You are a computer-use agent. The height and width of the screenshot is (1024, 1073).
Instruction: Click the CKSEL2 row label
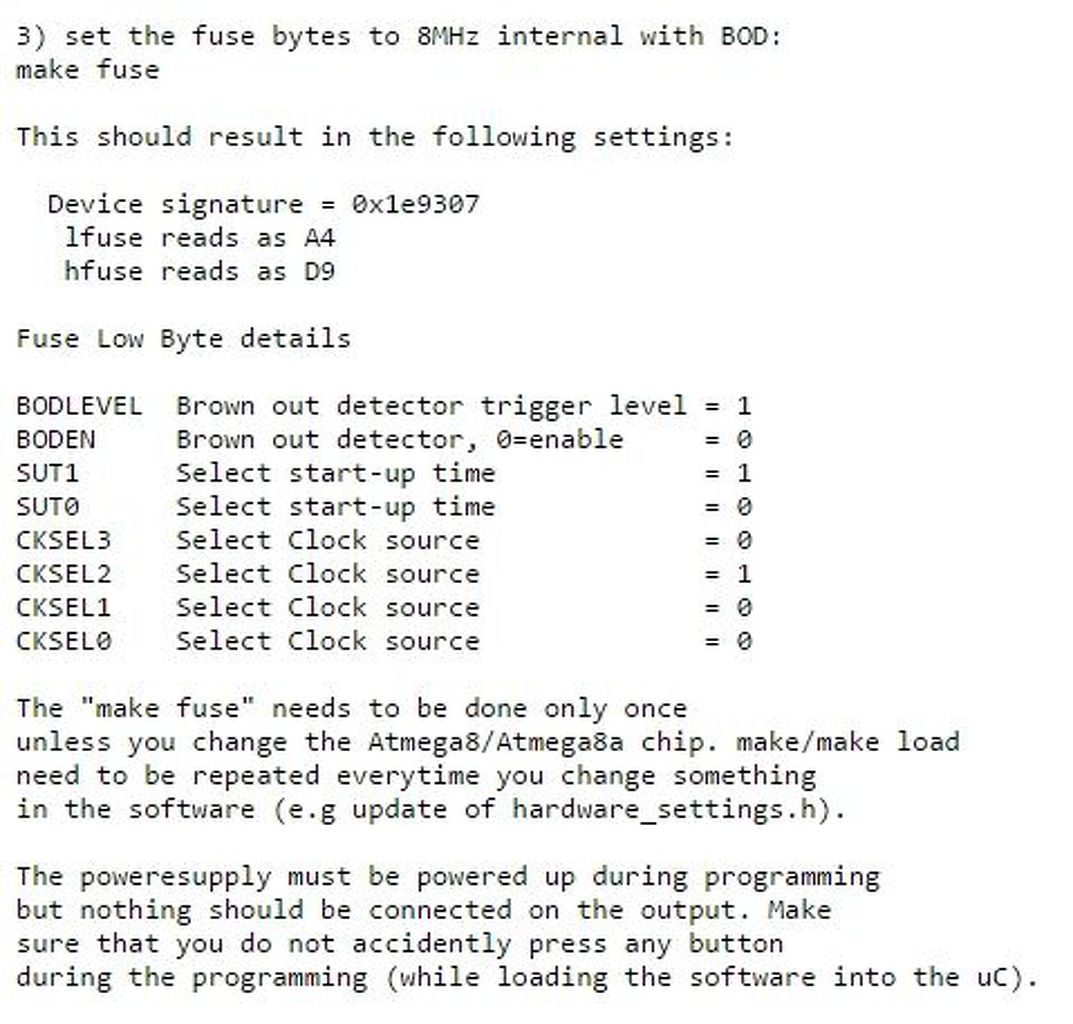tap(63, 574)
